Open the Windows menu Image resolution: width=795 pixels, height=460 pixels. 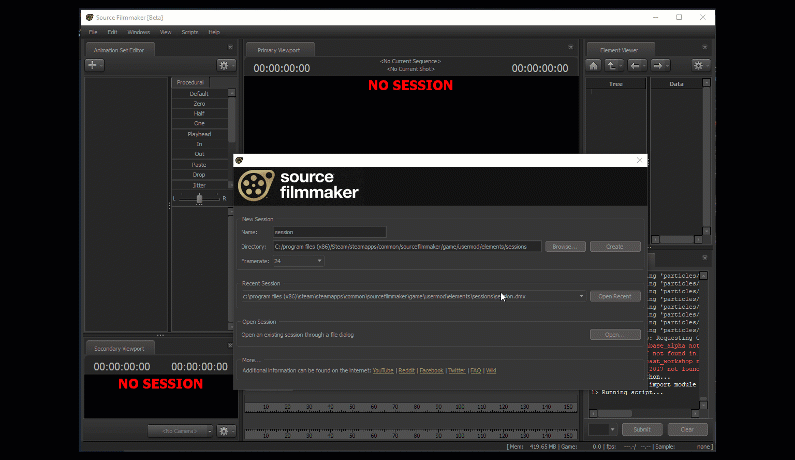[138, 32]
